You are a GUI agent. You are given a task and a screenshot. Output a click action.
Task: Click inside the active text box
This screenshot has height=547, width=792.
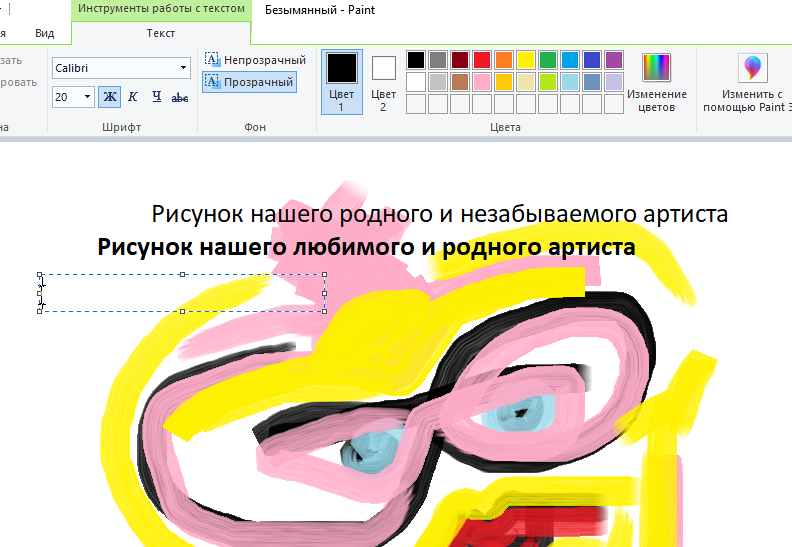tap(182, 293)
